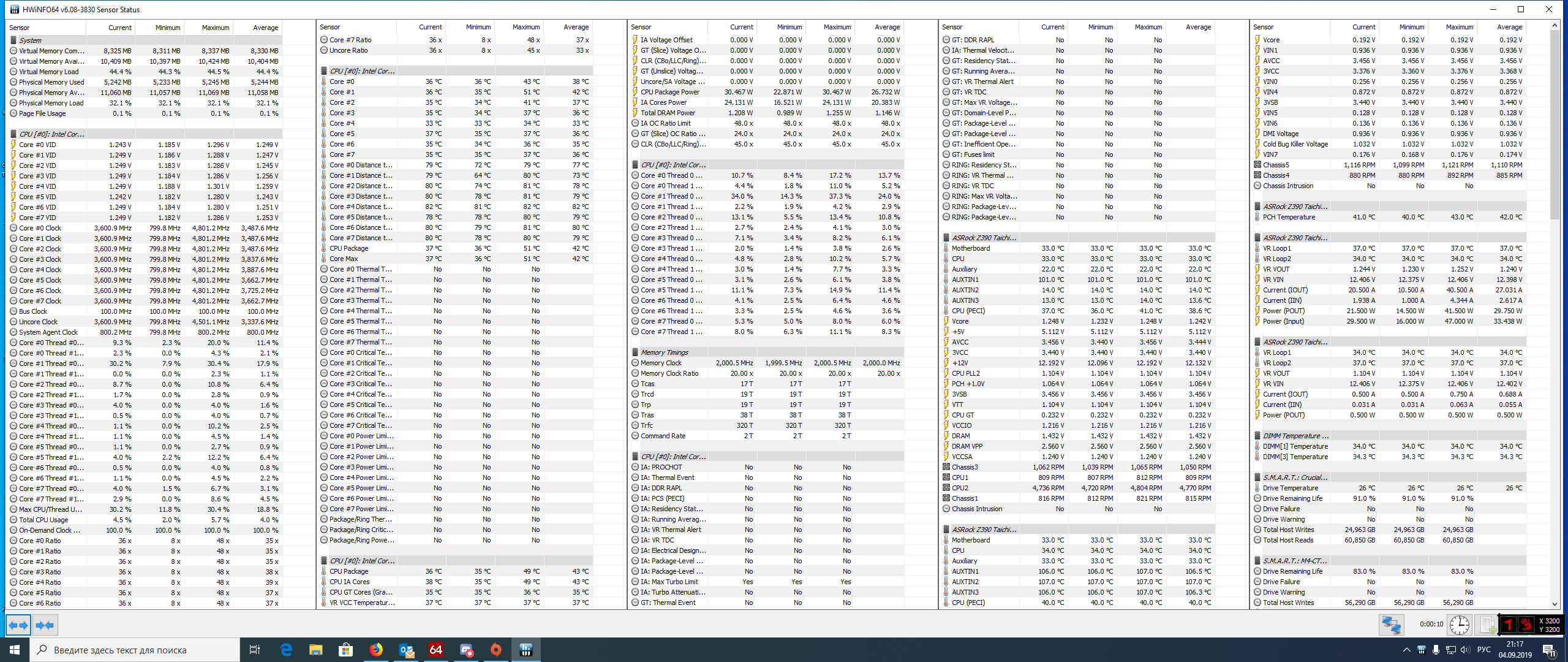Click the red hand Bloody overlay icon
This screenshot has height=662, width=1568.
pyautogui.click(x=1527, y=625)
